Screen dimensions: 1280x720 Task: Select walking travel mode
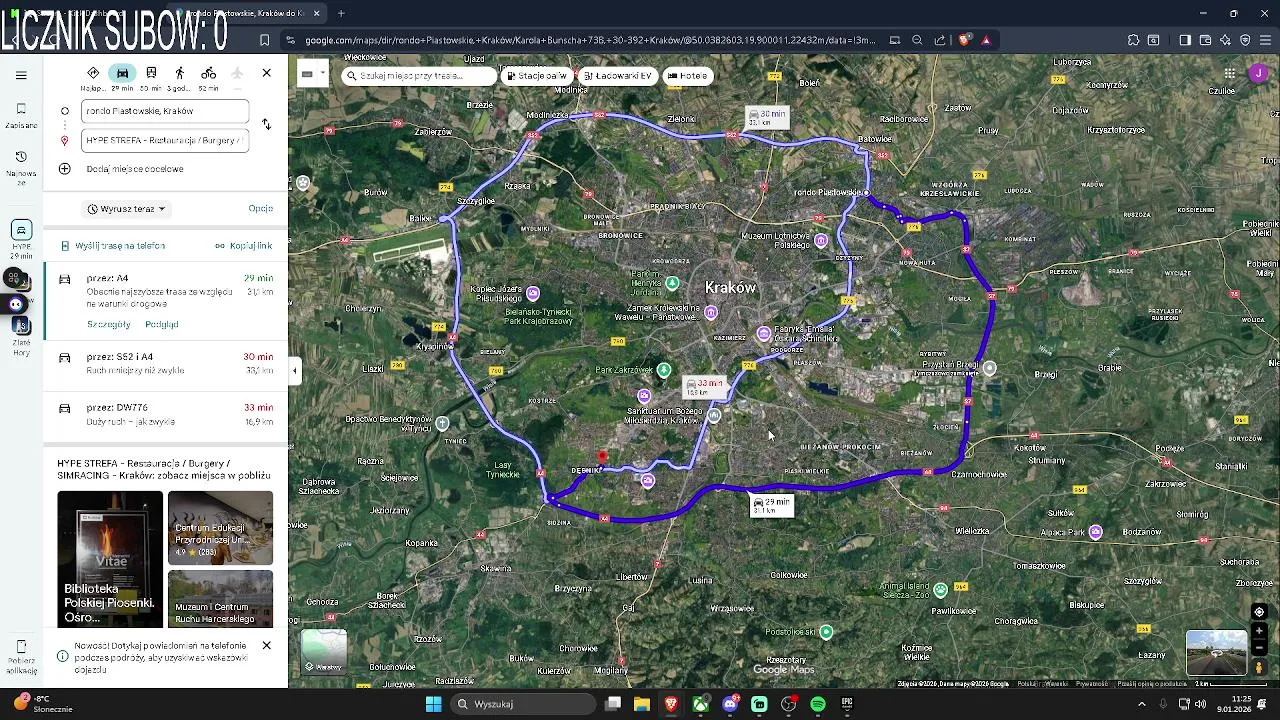pos(180,73)
